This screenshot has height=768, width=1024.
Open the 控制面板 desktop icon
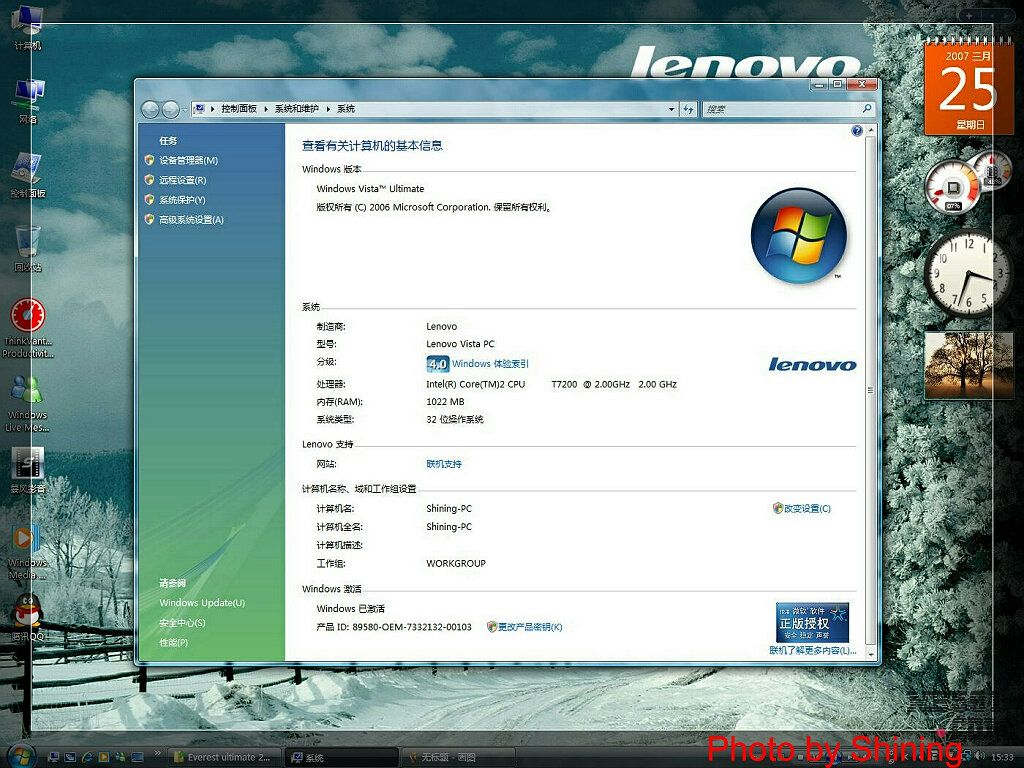point(27,175)
